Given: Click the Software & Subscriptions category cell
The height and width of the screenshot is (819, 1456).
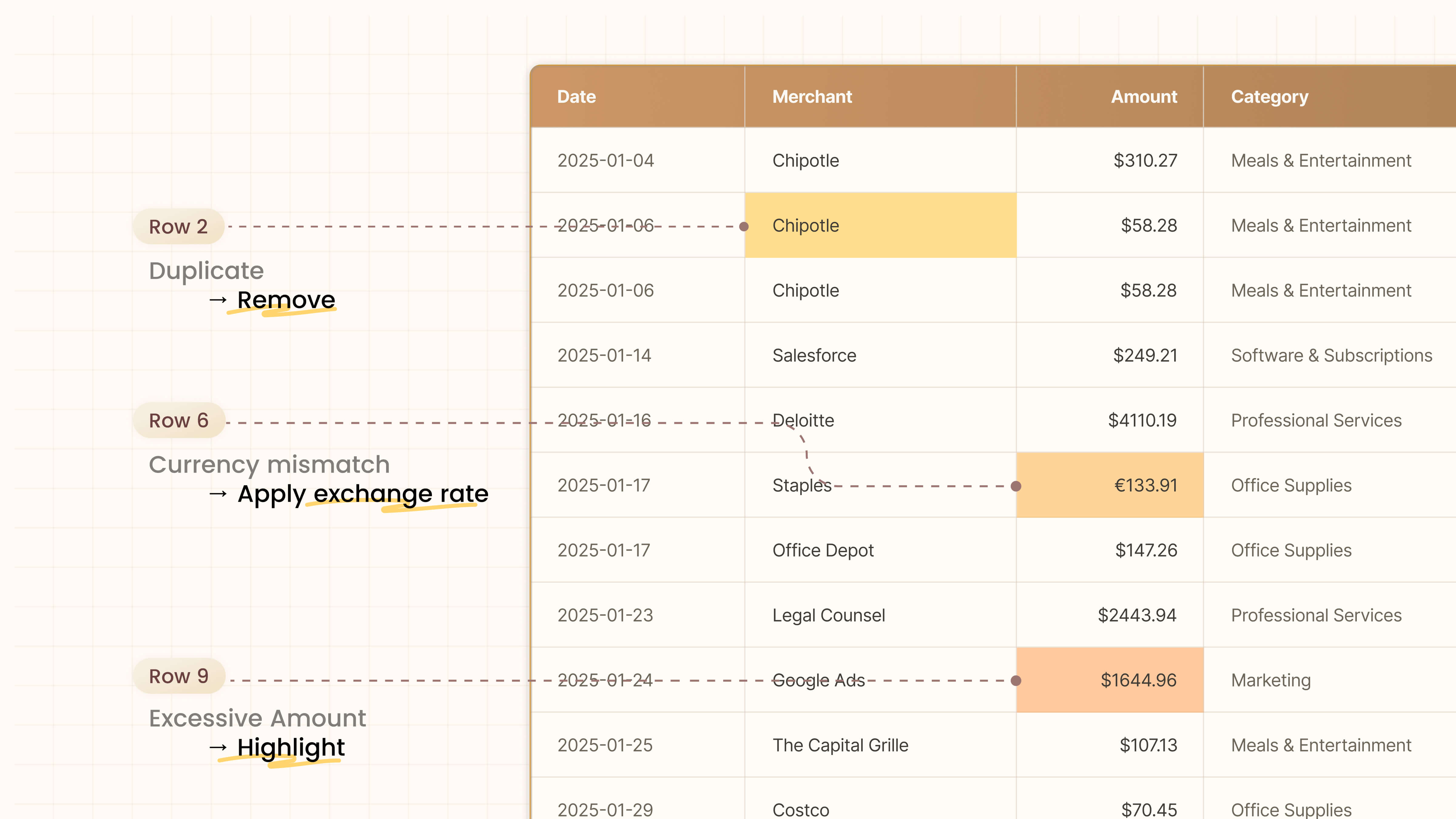Looking at the screenshot, I should (x=1331, y=356).
